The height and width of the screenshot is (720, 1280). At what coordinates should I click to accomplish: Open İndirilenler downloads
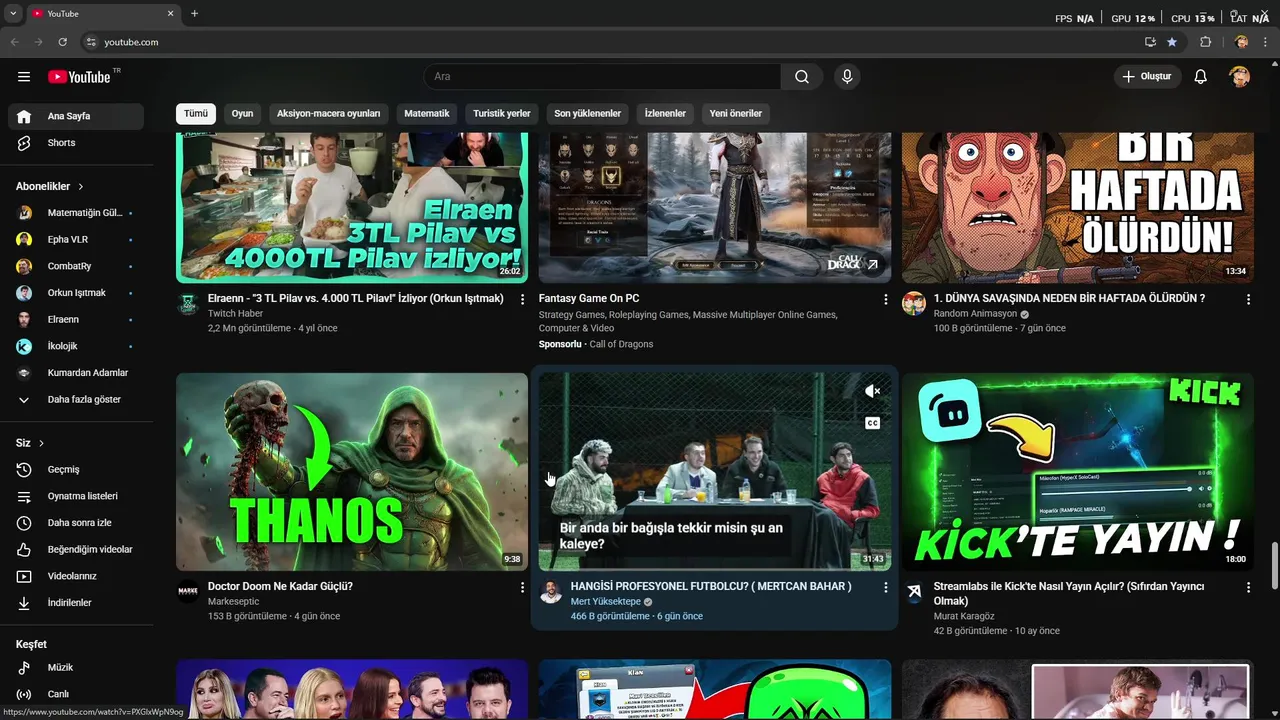pyautogui.click(x=76, y=603)
